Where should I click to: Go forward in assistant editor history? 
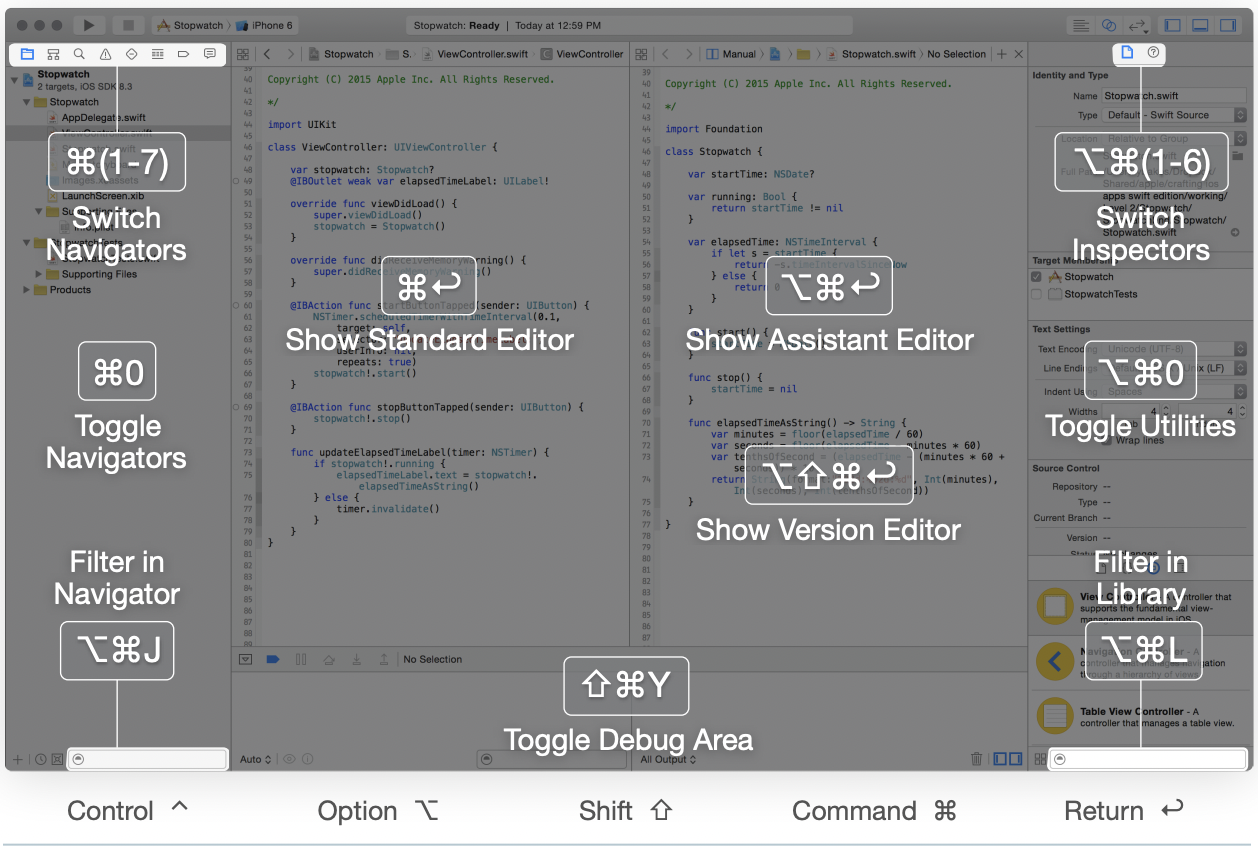click(689, 54)
